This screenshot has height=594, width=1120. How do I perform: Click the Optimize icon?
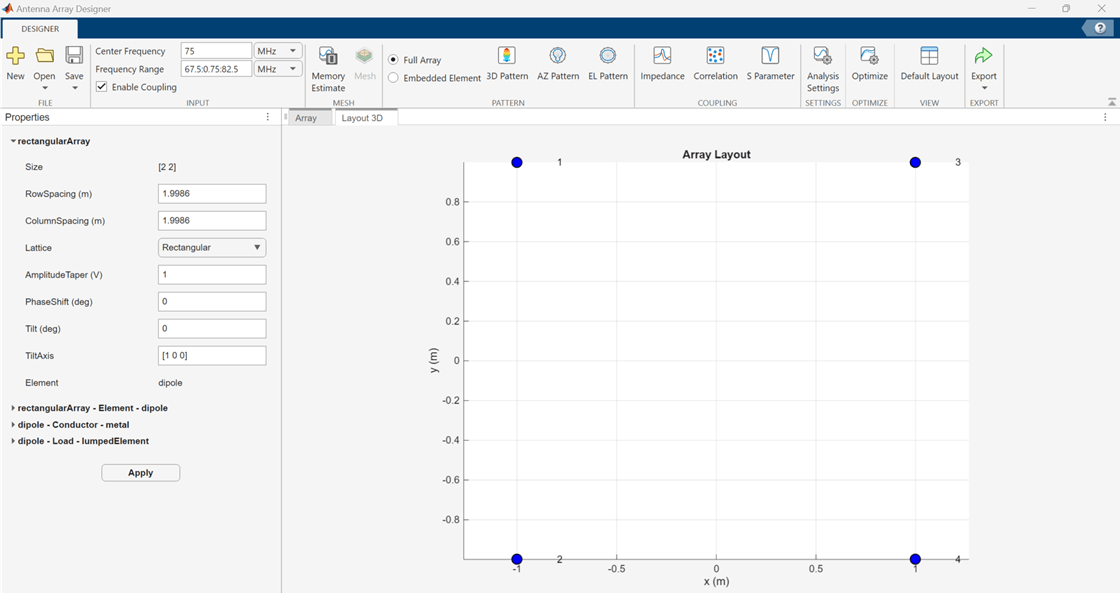[869, 56]
